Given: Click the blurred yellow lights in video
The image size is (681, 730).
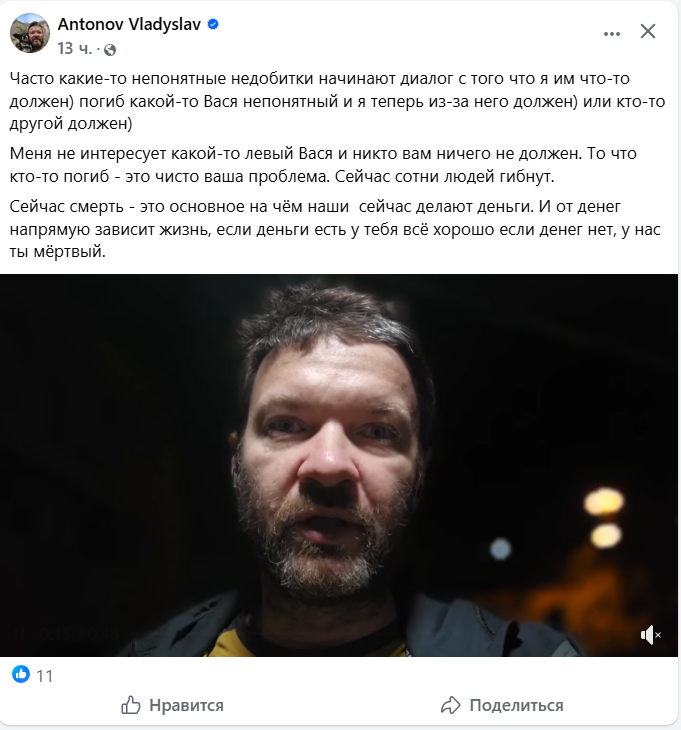Looking at the screenshot, I should tap(605, 517).
